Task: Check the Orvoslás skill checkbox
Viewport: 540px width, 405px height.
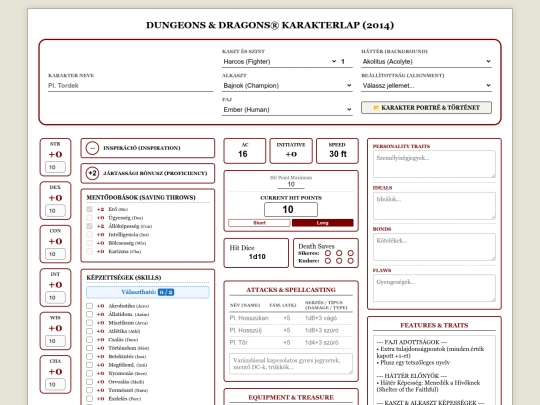Action: click(x=90, y=382)
